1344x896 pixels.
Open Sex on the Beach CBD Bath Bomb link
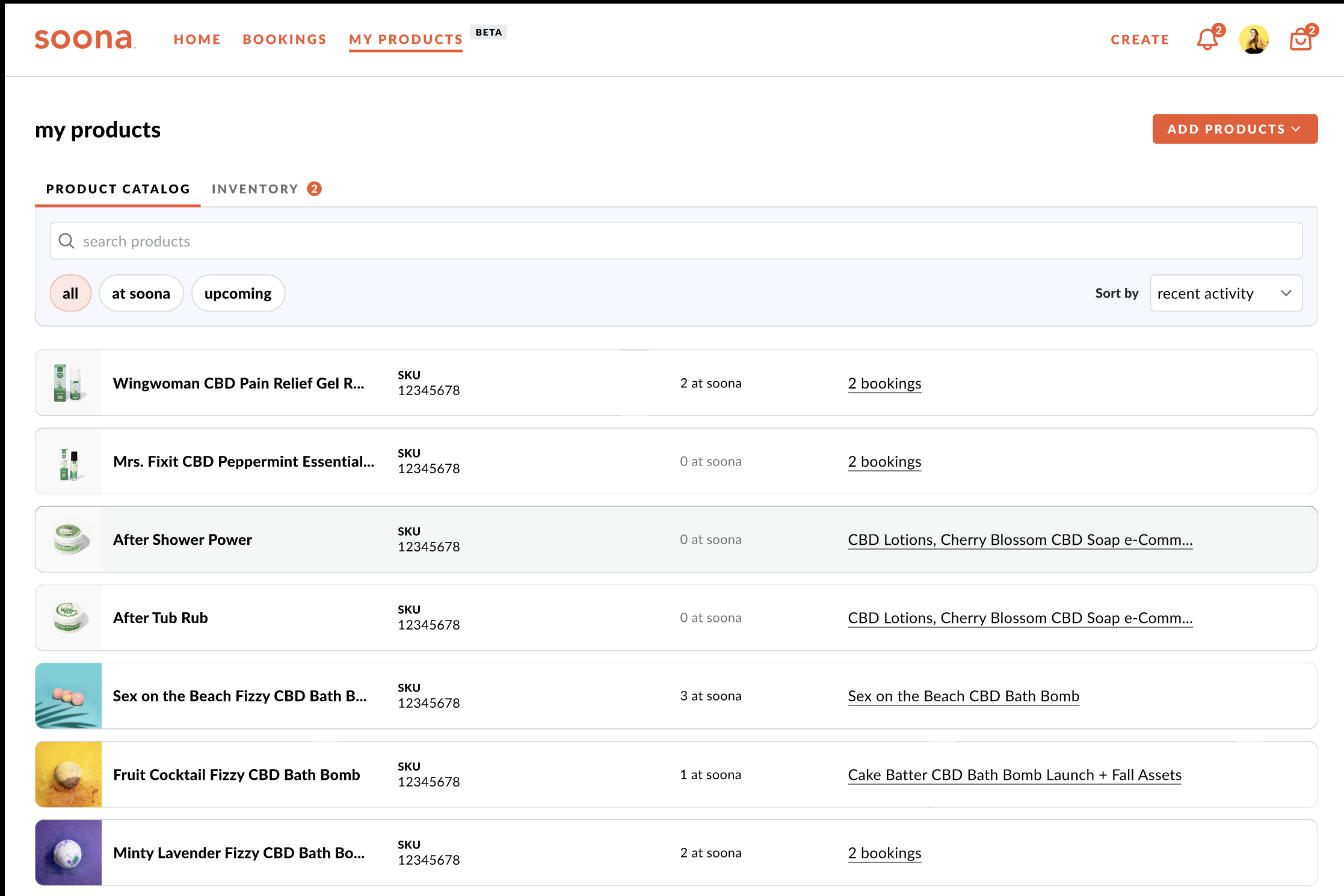(964, 696)
